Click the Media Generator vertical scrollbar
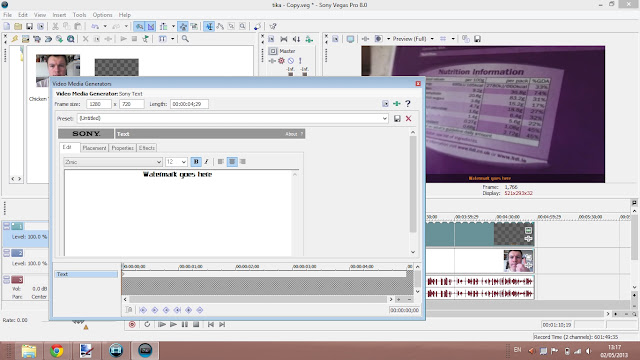Viewport: 640px width, 360px height. pos(413,184)
